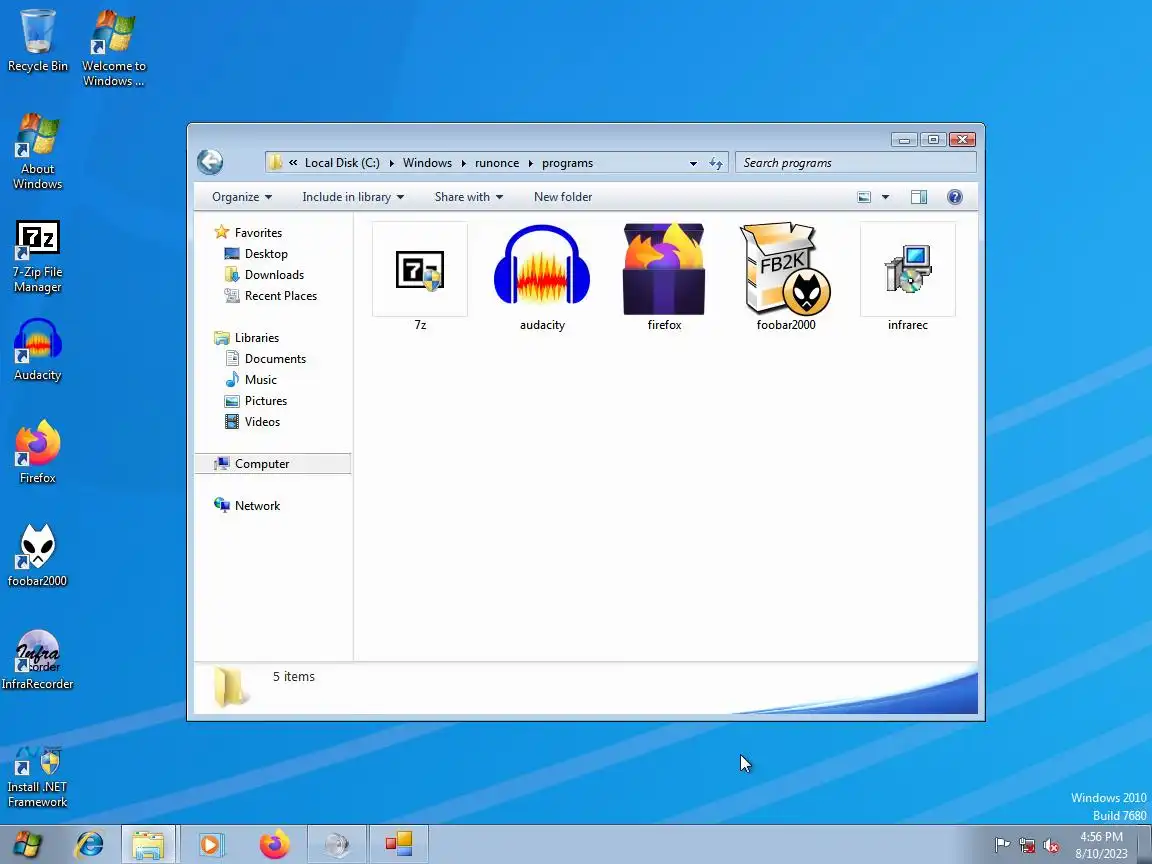1152x864 pixels.
Task: Click the Windows Explorer taskbar button
Action: [148, 844]
